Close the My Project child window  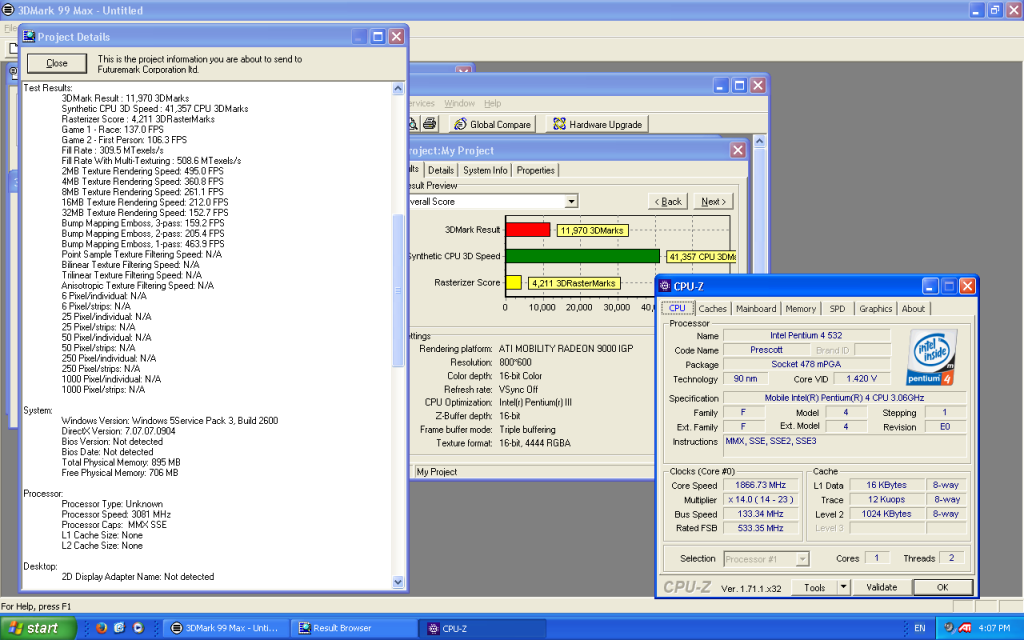tap(737, 150)
